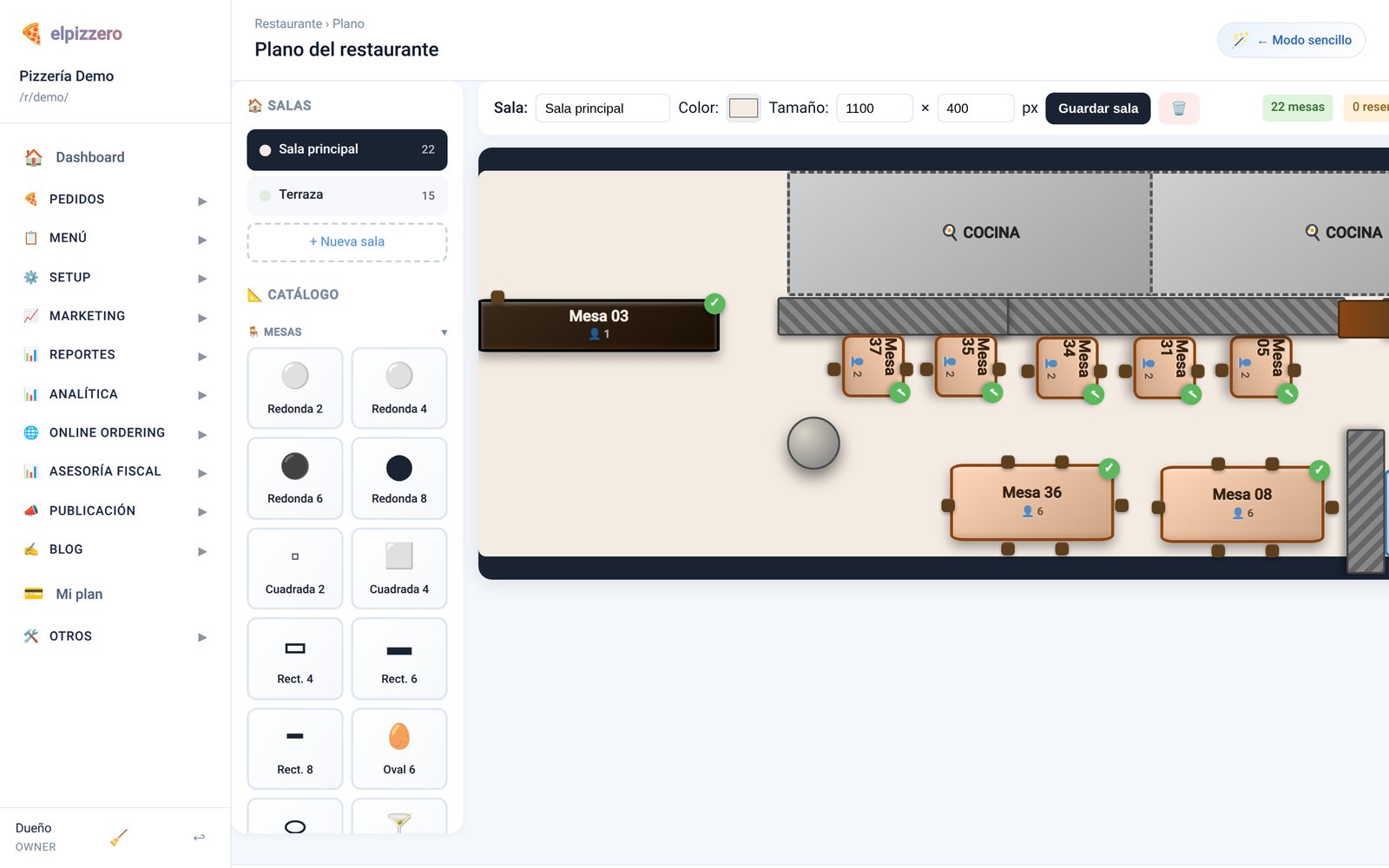Image resolution: width=1389 pixels, height=868 pixels.
Task: Click the 22 mesas badge
Action: pos(1298,108)
